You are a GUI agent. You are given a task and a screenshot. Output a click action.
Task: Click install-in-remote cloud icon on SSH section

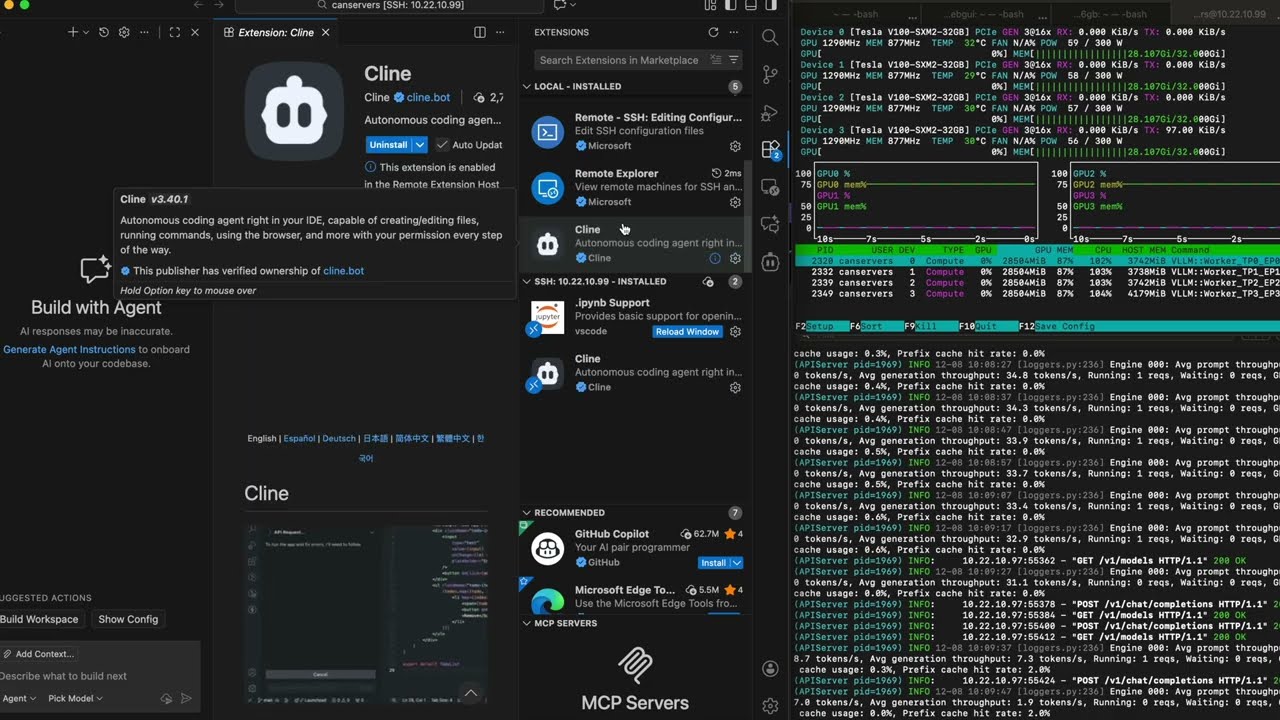[x=708, y=282]
